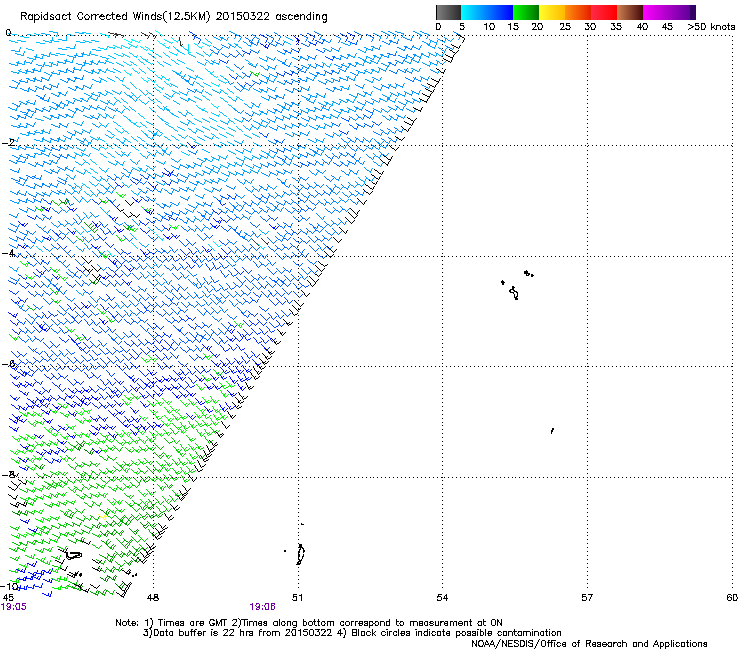Click latitude label '-4' on left axis
This screenshot has height=650, width=740.
[8, 253]
